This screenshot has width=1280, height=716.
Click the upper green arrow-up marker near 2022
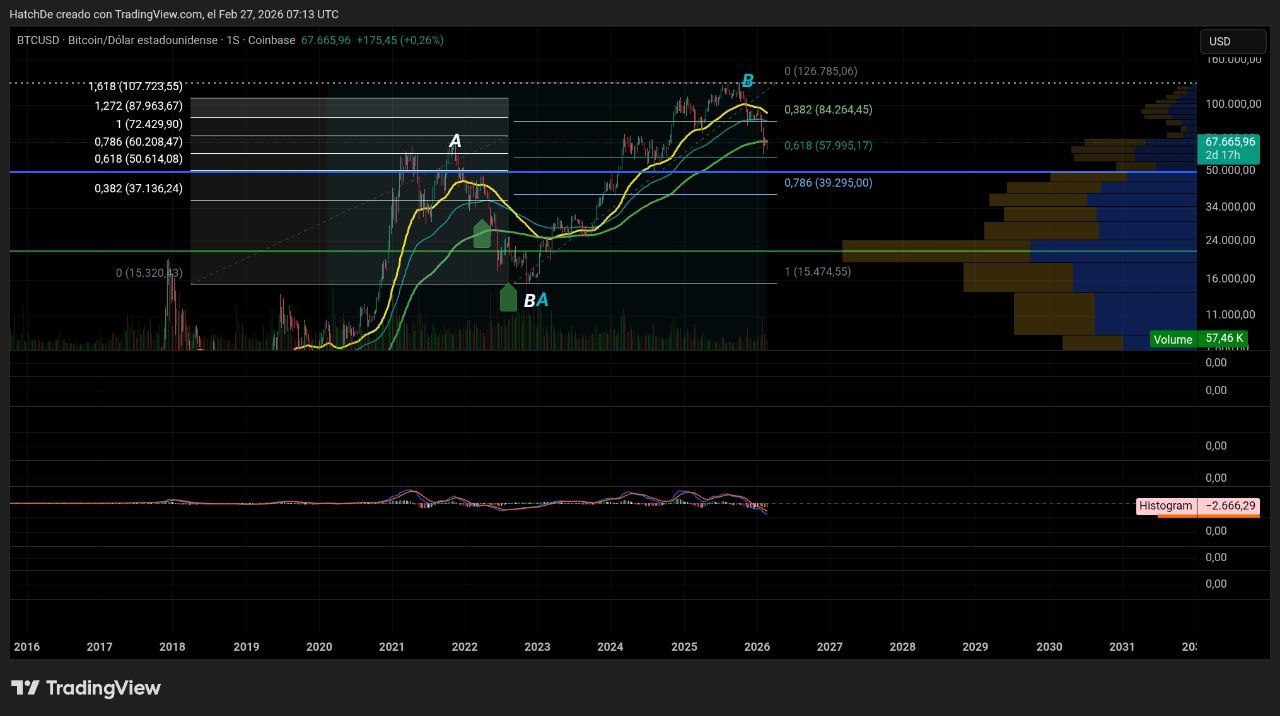coord(481,234)
